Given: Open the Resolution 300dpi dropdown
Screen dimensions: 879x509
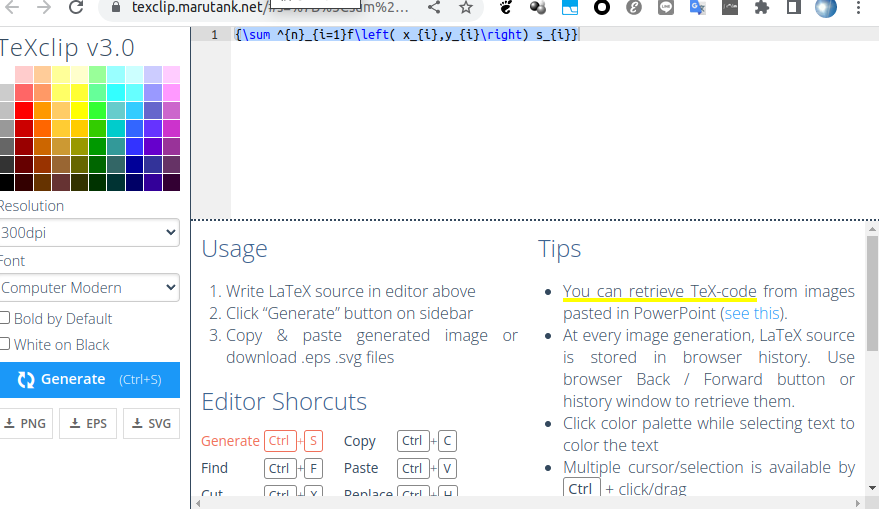Looking at the screenshot, I should [90, 233].
